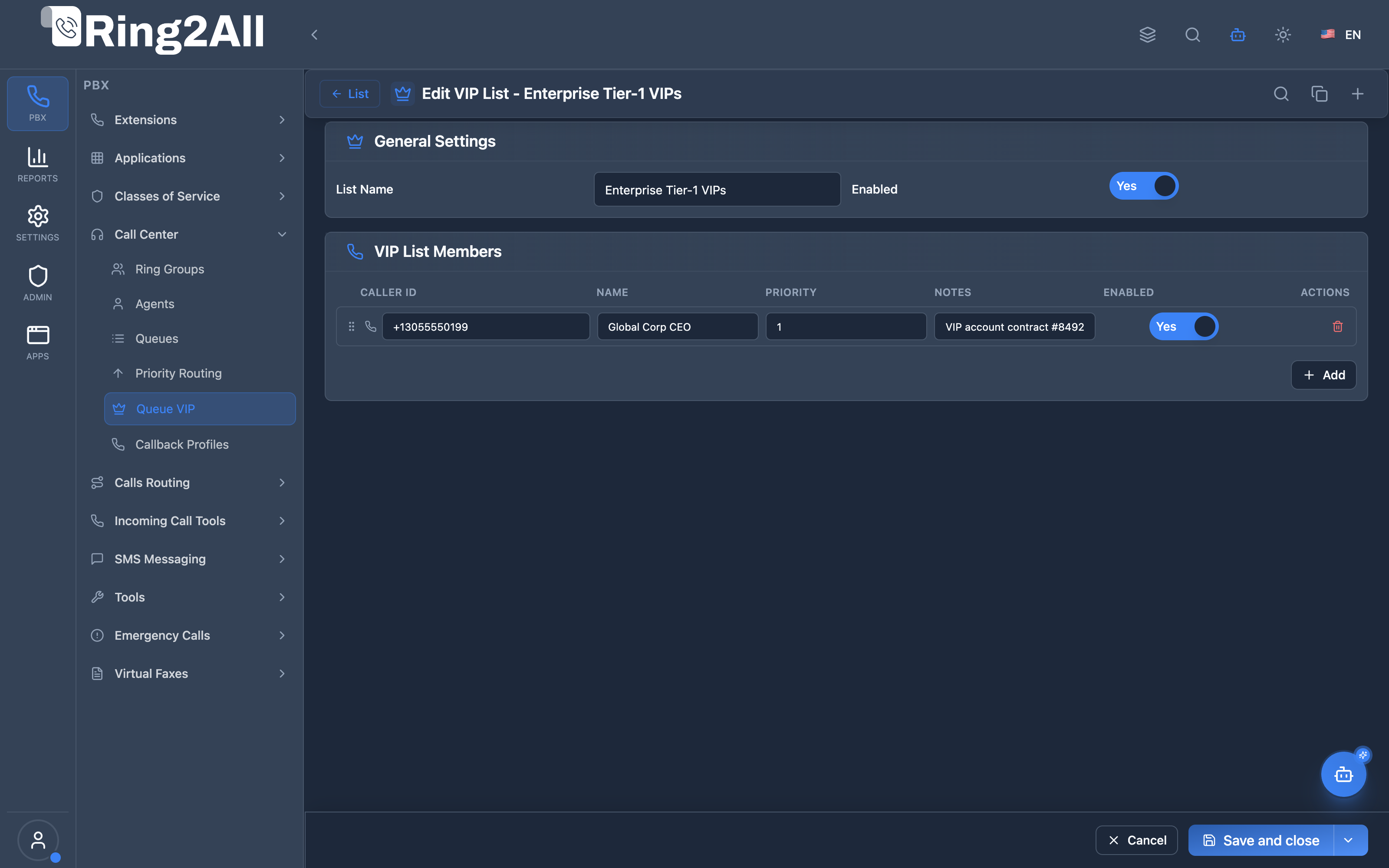Open the Settings gear section

38,224
